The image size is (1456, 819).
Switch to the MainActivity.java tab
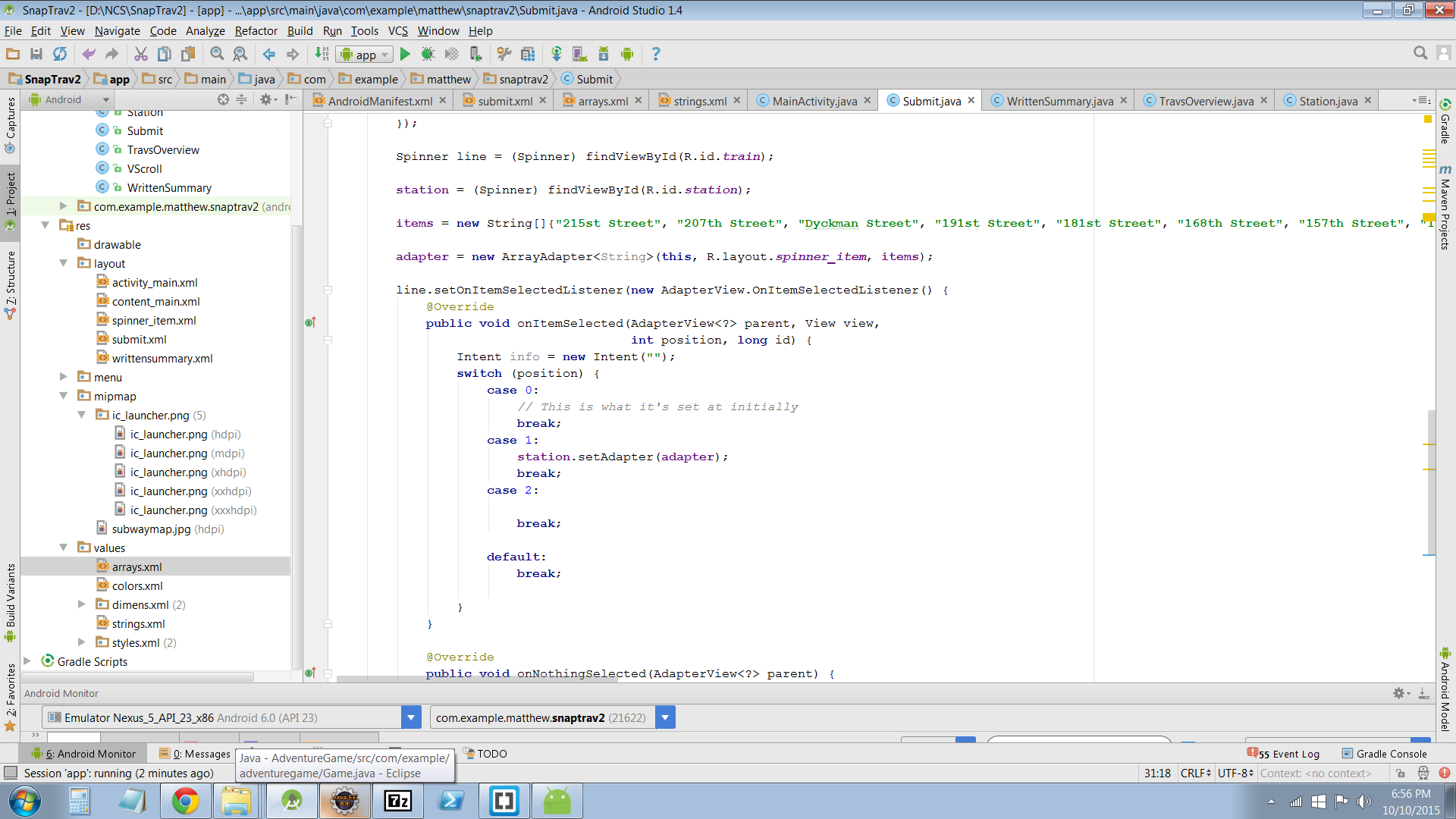point(814,101)
